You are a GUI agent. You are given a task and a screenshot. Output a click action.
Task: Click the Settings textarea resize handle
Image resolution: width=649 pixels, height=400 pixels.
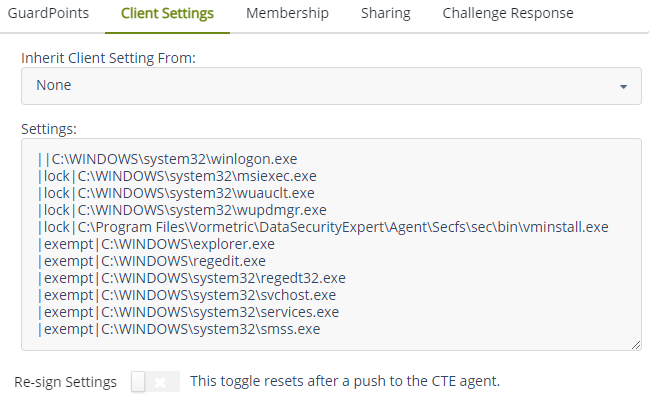[x=636, y=345]
